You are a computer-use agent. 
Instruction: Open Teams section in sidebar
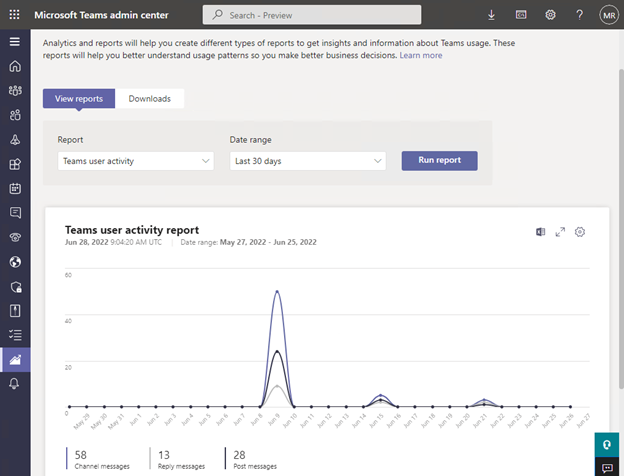pyautogui.click(x=15, y=90)
